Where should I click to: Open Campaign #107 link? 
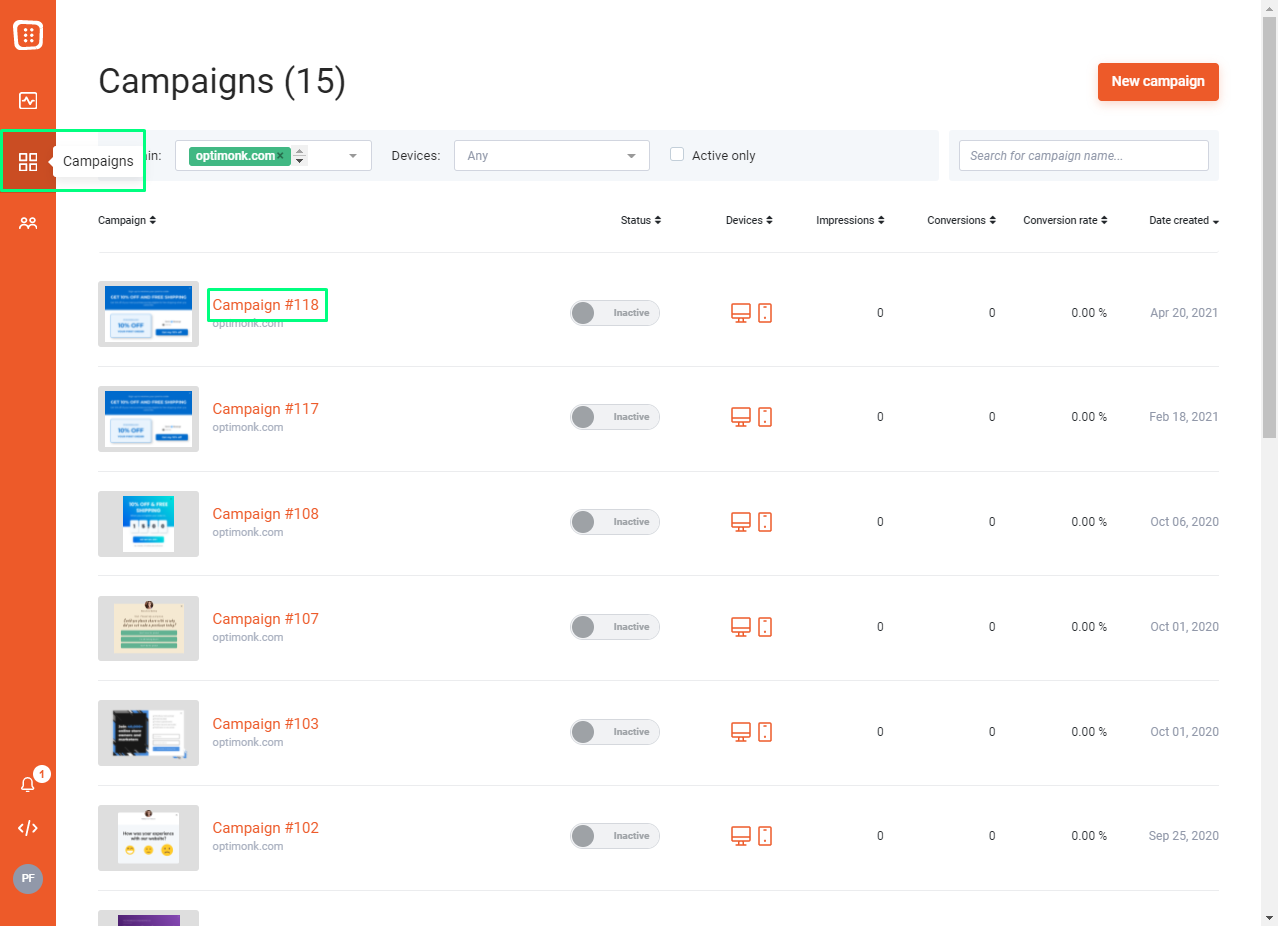(266, 619)
